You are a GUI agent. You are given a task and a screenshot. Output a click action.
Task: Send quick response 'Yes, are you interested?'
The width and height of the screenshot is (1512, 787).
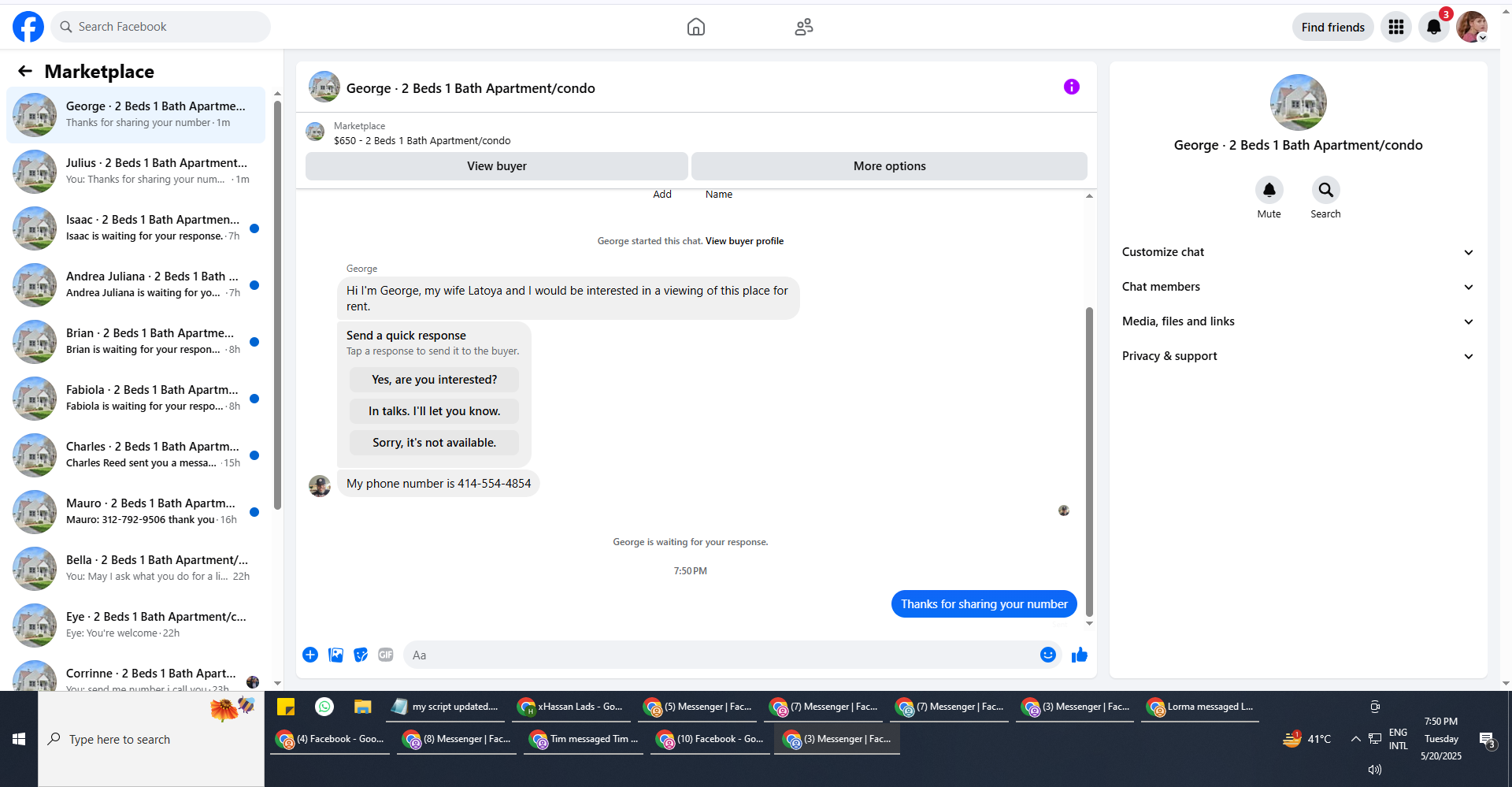435,380
